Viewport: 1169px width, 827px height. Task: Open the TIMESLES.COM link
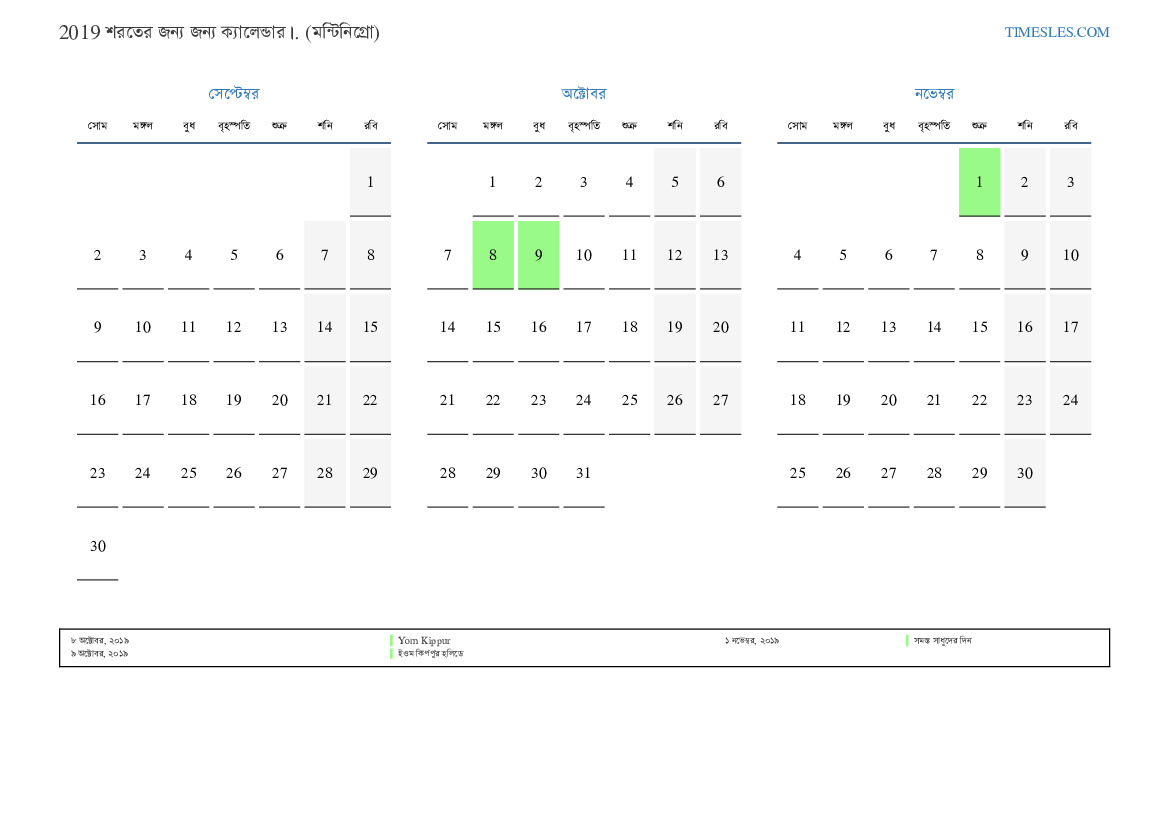pos(1056,32)
